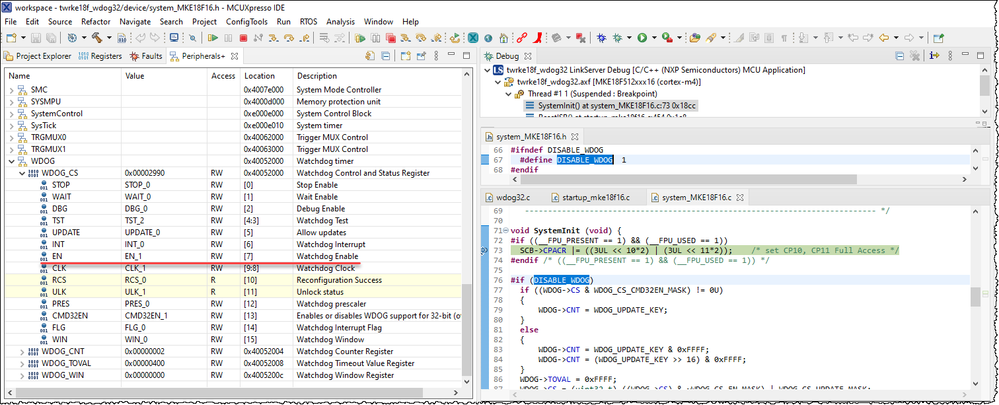Expand the WDOG_CNT register node

coord(23,352)
